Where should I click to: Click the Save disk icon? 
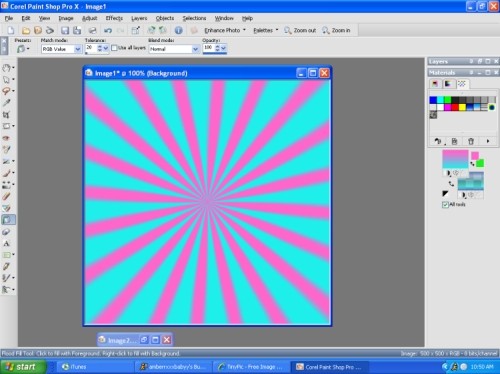coord(65,30)
